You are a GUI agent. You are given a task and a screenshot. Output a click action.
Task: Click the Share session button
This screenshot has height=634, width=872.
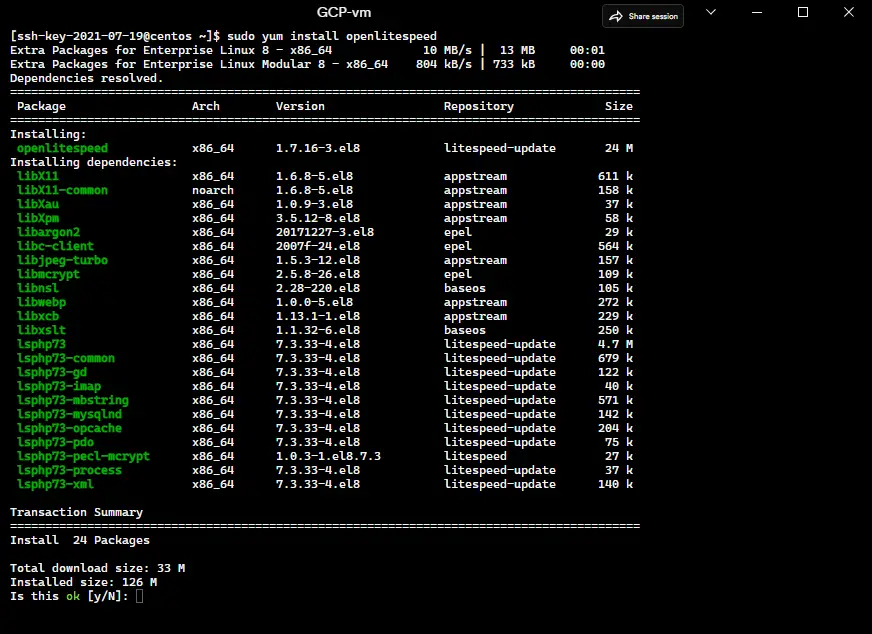pos(643,16)
